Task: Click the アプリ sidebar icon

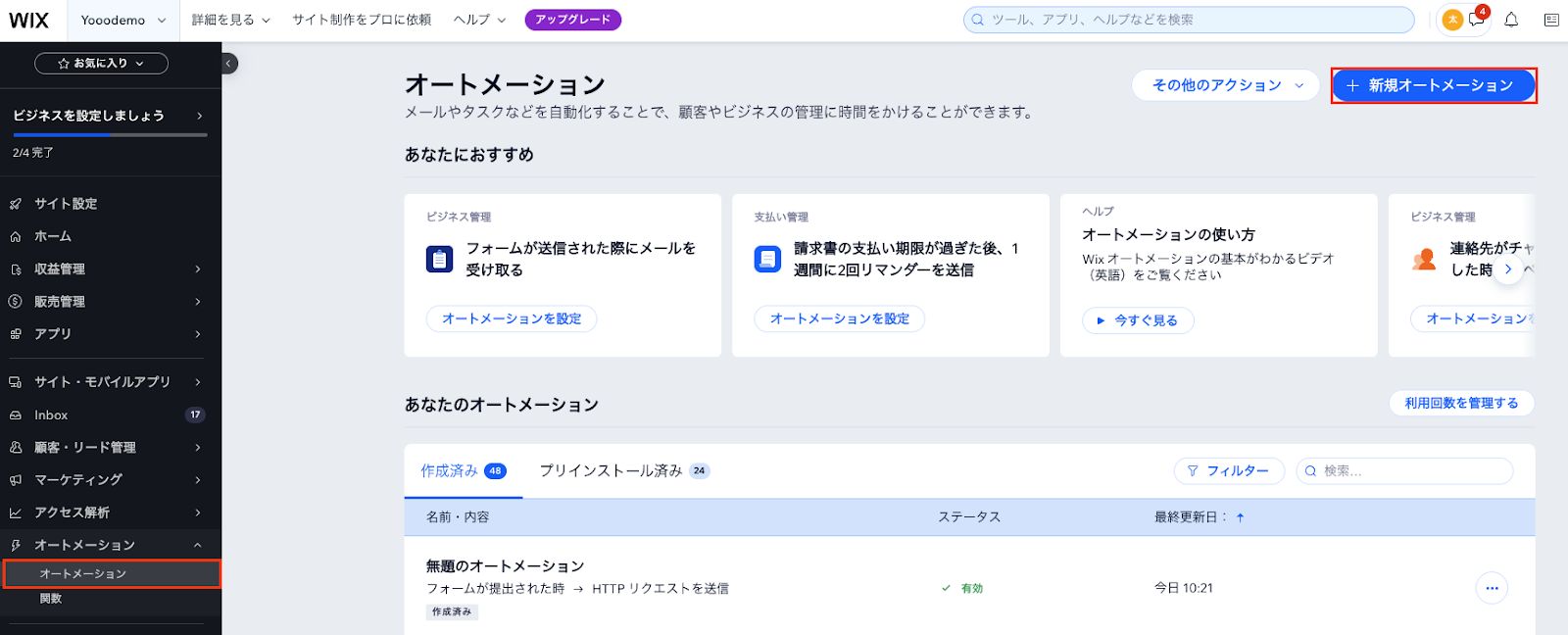Action: [x=16, y=334]
